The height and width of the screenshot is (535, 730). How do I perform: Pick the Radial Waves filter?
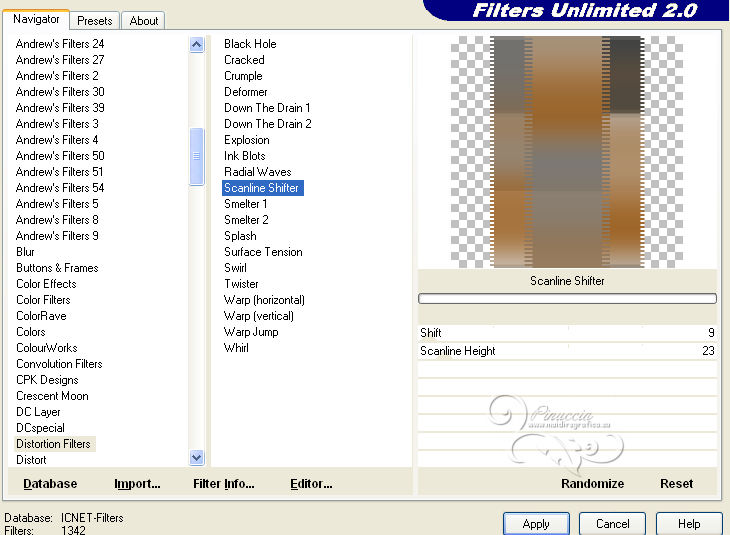257,172
